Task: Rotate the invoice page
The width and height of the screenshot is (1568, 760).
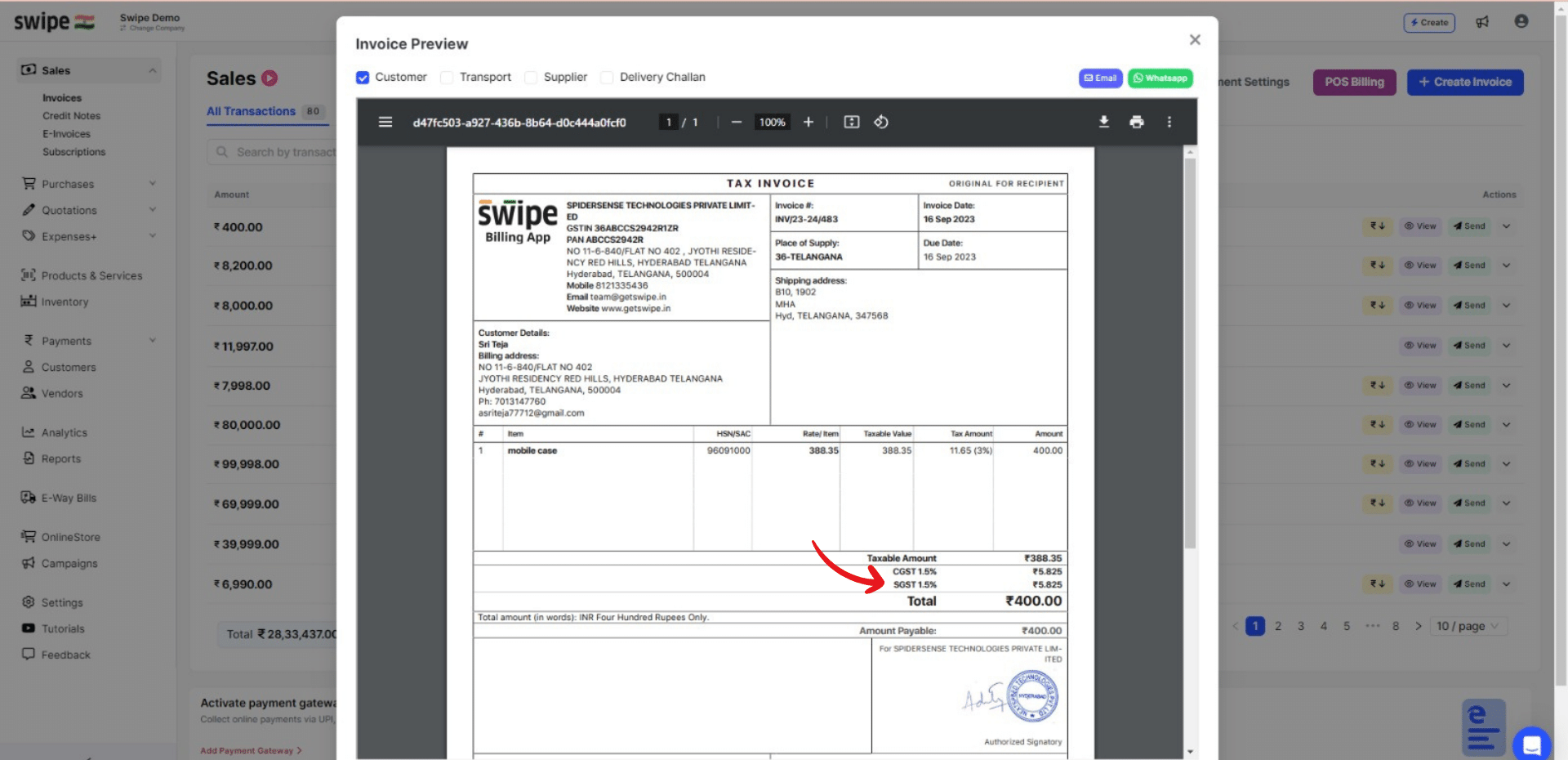Action: [882, 122]
